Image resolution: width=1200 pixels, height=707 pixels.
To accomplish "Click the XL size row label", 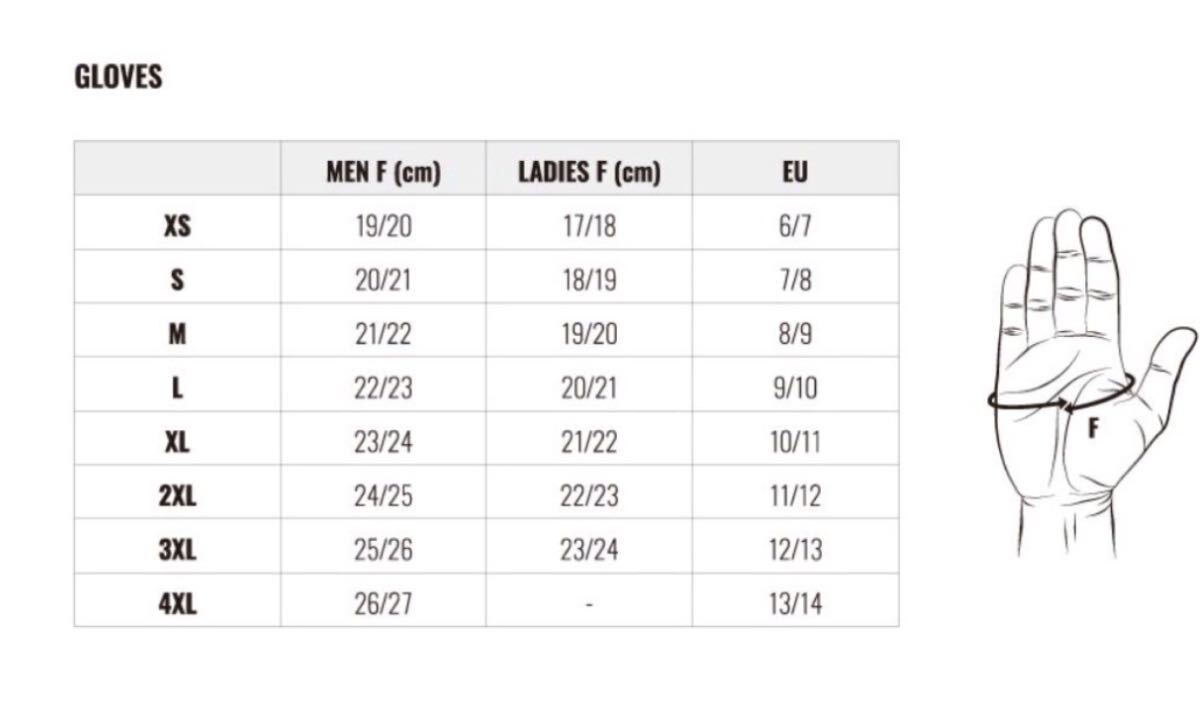I will coord(177,442).
